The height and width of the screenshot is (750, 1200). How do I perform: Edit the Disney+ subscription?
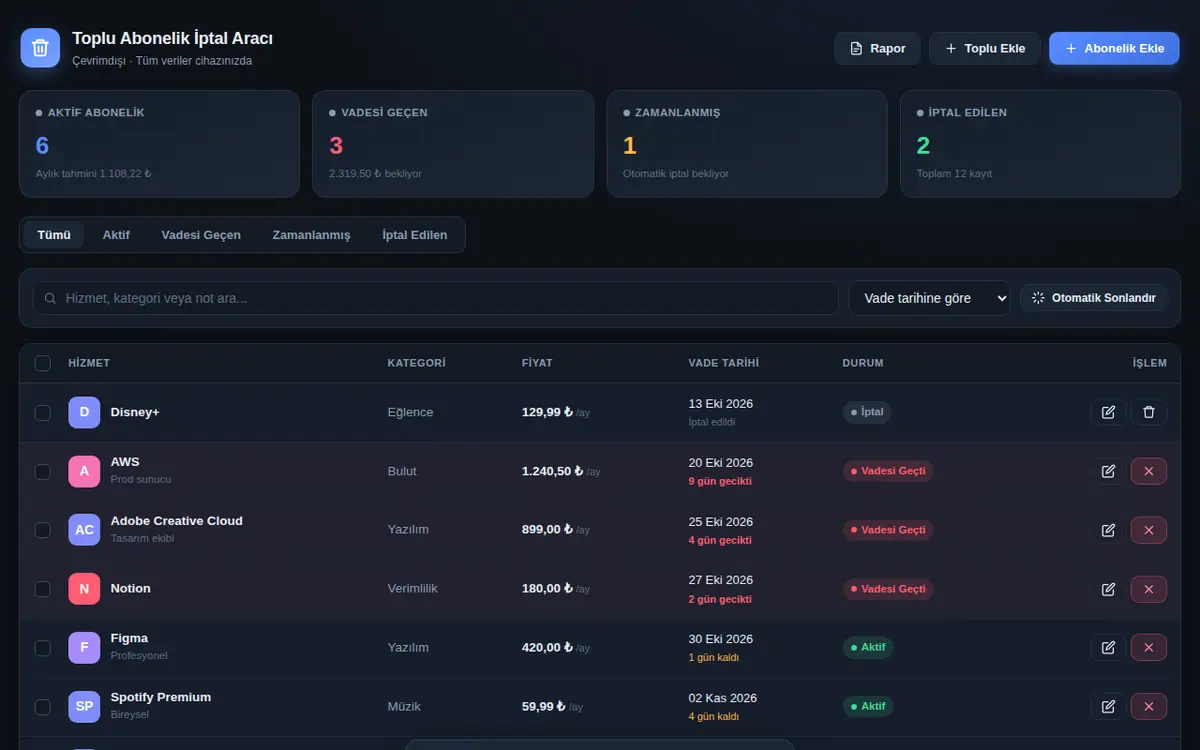[1108, 412]
